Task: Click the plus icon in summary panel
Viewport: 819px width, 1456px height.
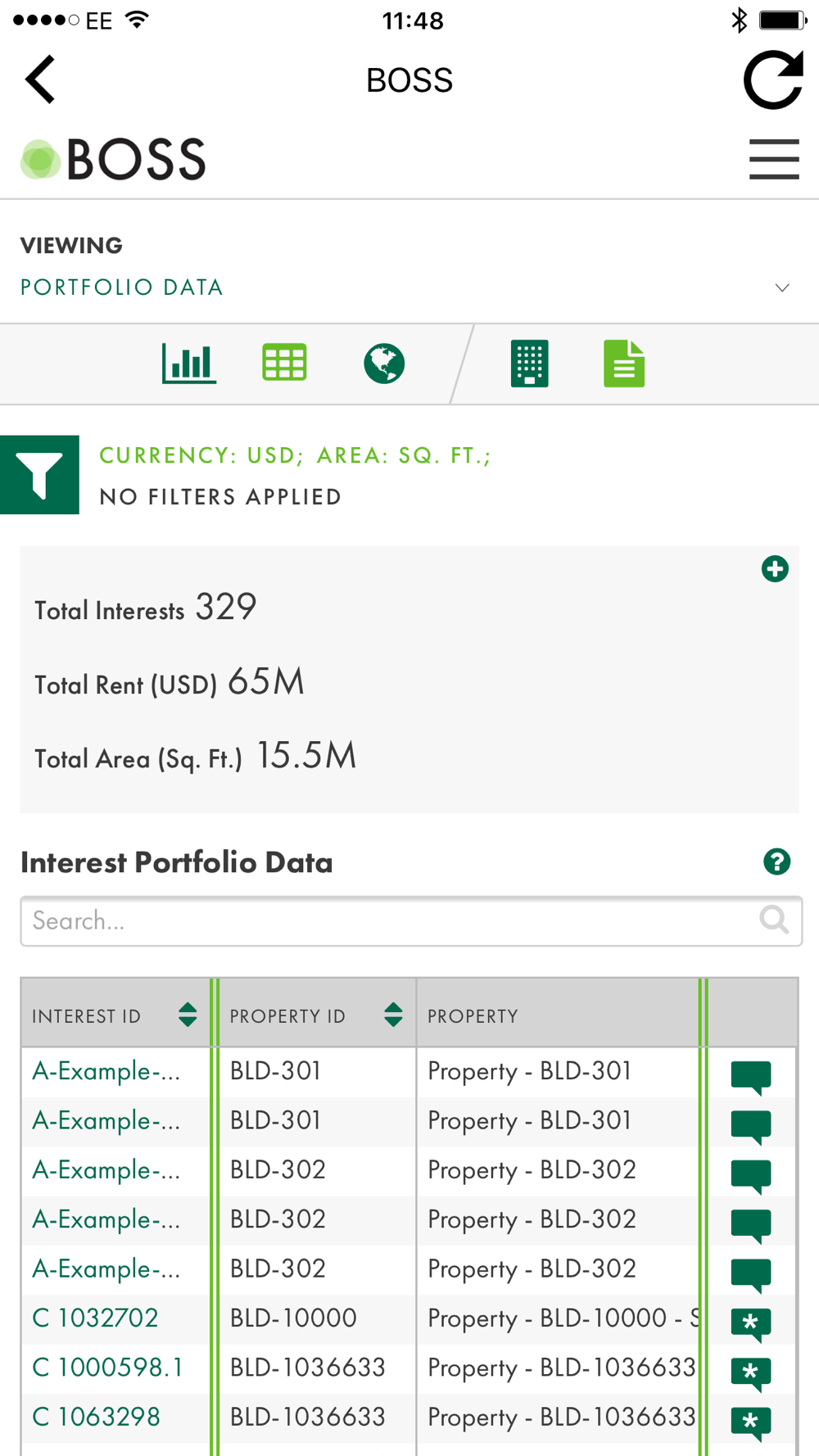Action: pyautogui.click(x=775, y=569)
